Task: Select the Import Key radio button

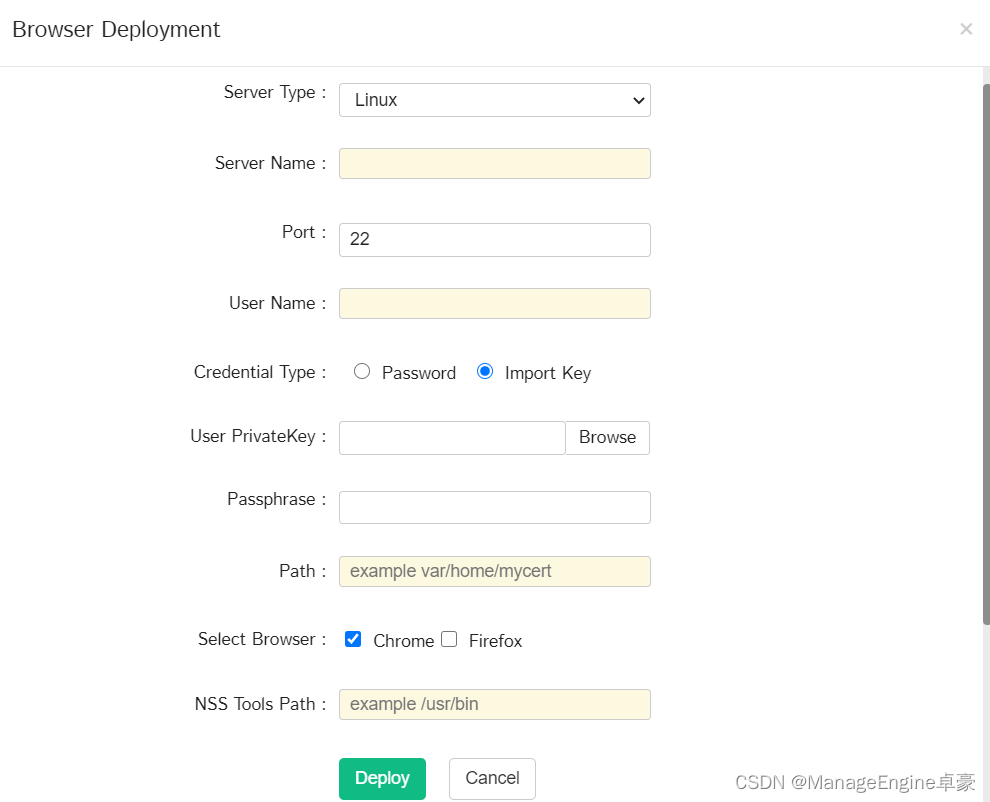Action: [485, 371]
